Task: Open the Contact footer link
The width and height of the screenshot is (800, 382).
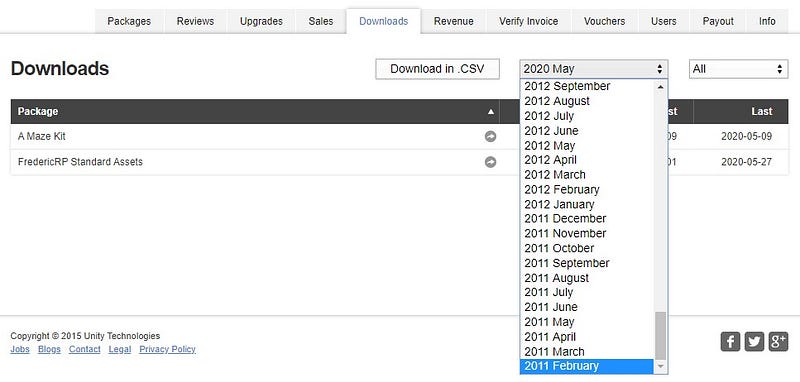Action: point(85,349)
